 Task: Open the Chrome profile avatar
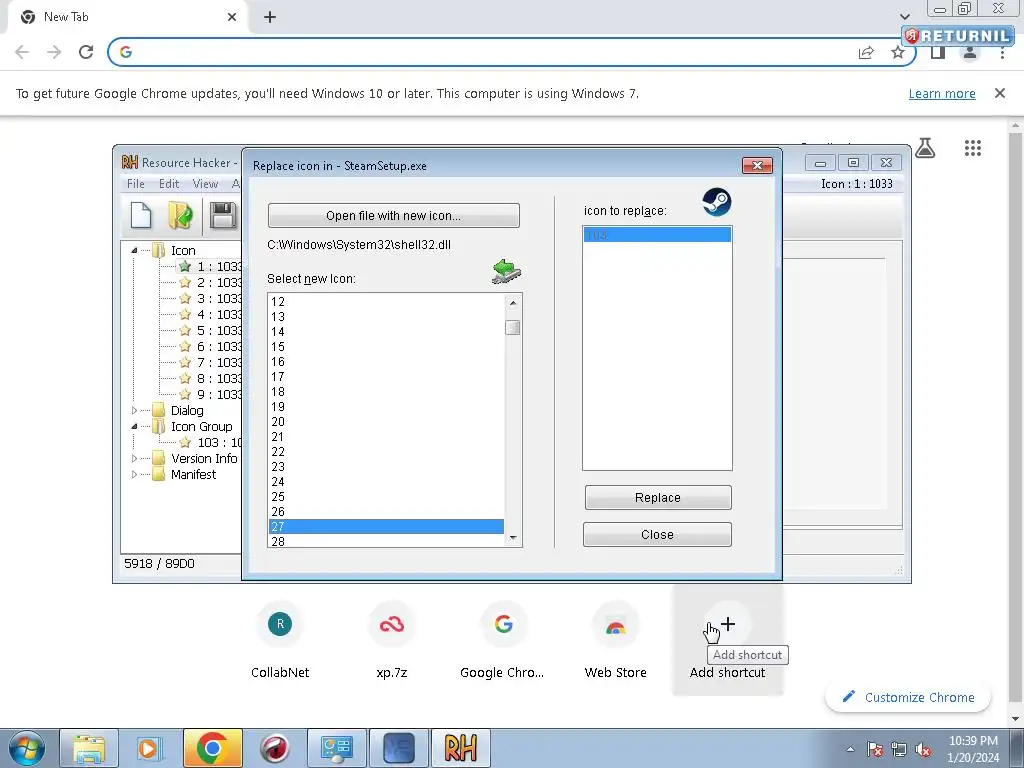pos(970,52)
